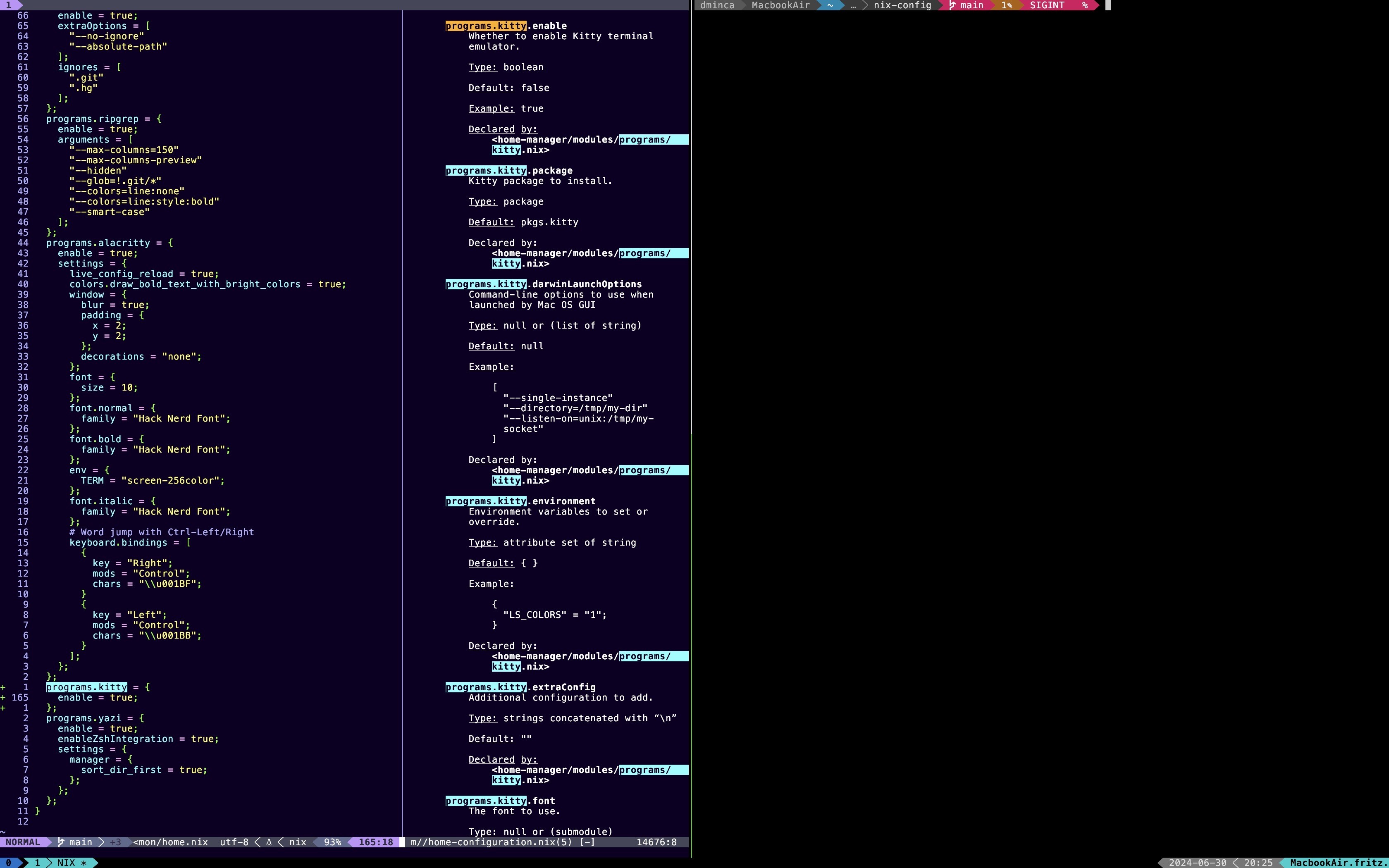Click 'Type: null or (list of string)'

(x=555, y=326)
